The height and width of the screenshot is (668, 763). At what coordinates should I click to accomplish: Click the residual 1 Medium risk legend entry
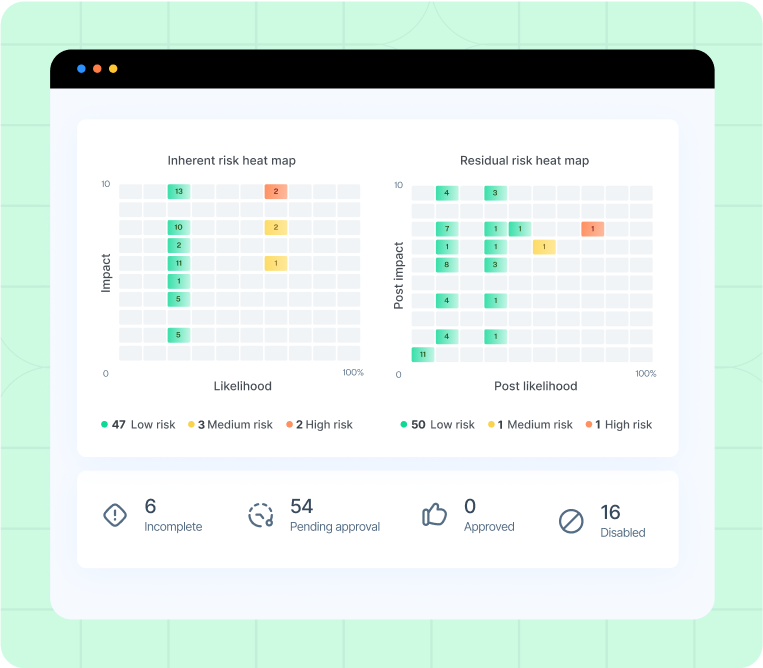(x=530, y=424)
